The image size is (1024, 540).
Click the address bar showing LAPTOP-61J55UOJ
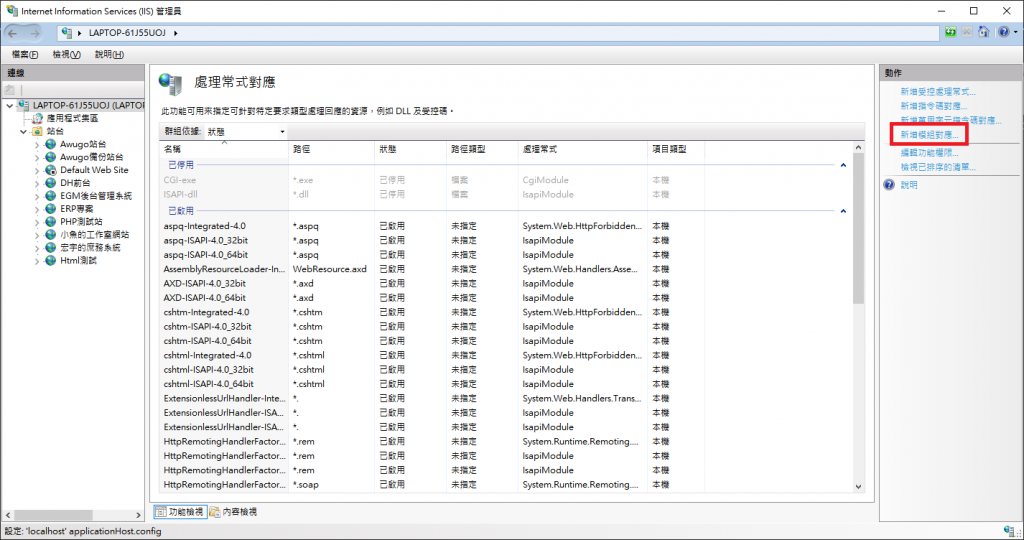point(498,33)
